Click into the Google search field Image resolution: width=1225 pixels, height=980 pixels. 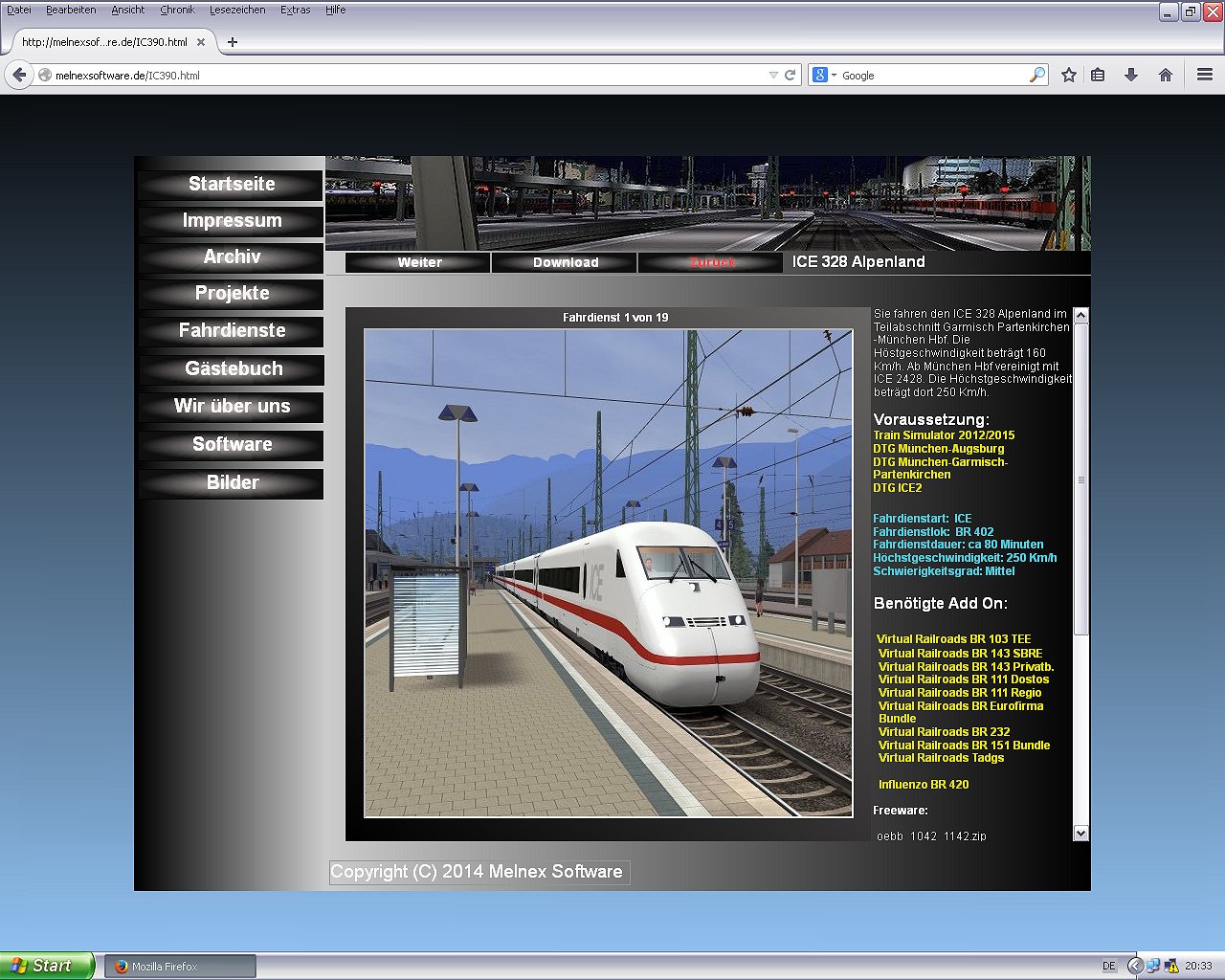(933, 75)
